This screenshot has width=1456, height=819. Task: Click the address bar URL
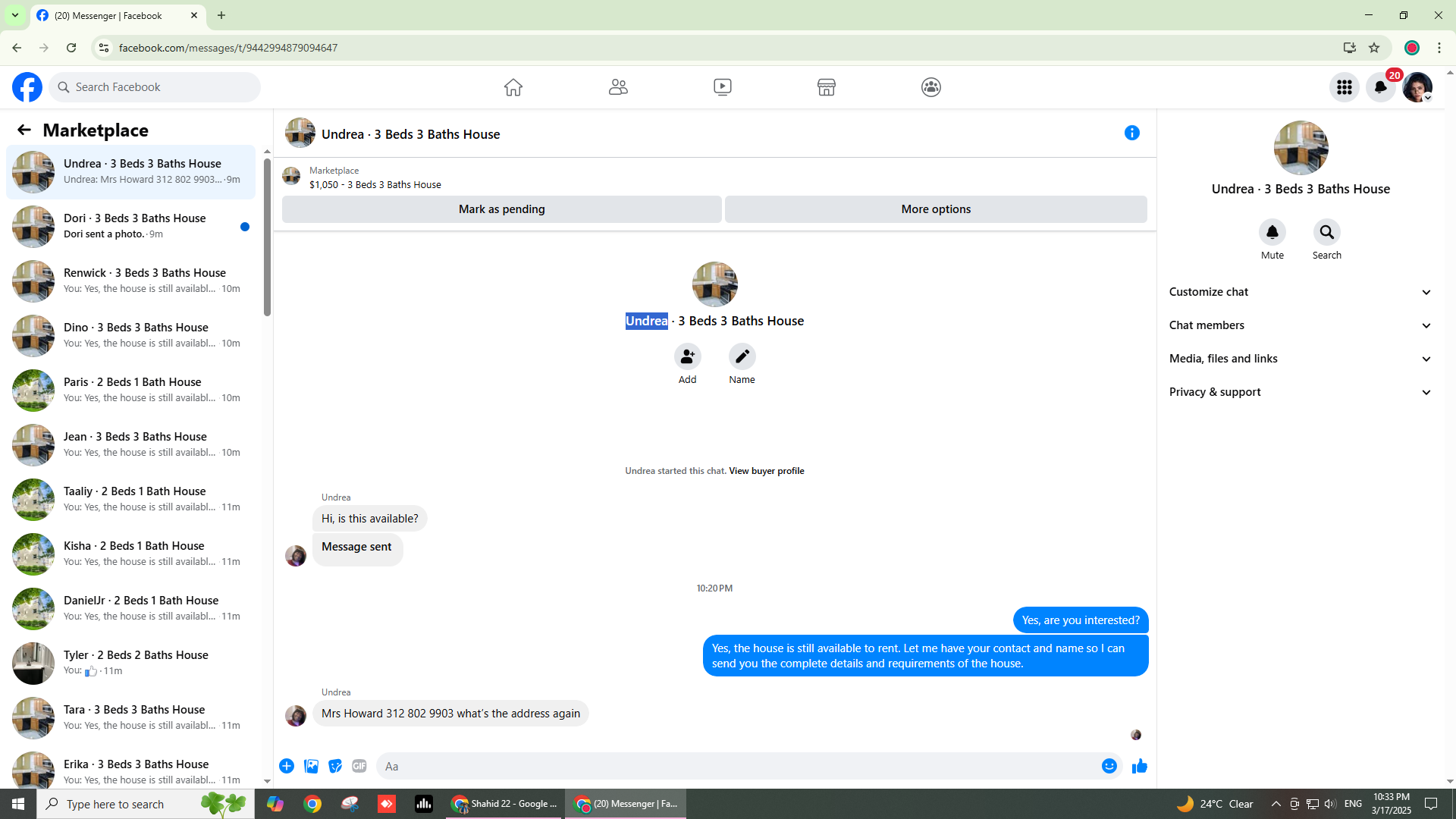click(228, 48)
